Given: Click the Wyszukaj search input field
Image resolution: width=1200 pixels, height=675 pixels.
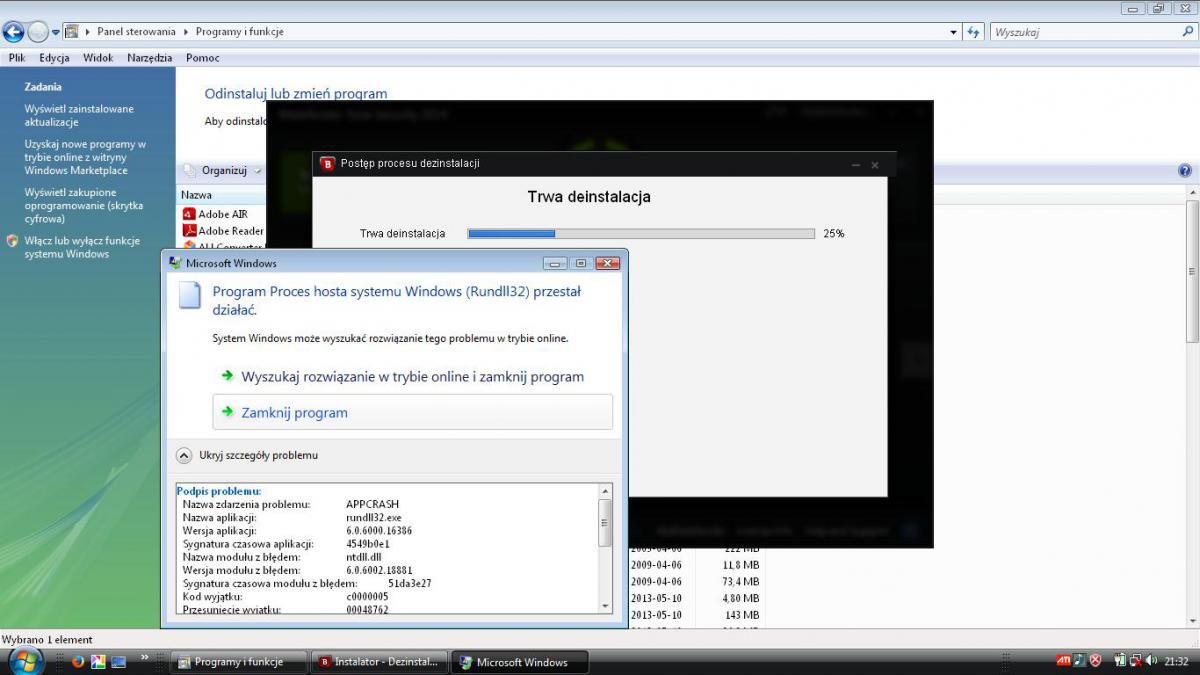Looking at the screenshot, I should (1084, 32).
